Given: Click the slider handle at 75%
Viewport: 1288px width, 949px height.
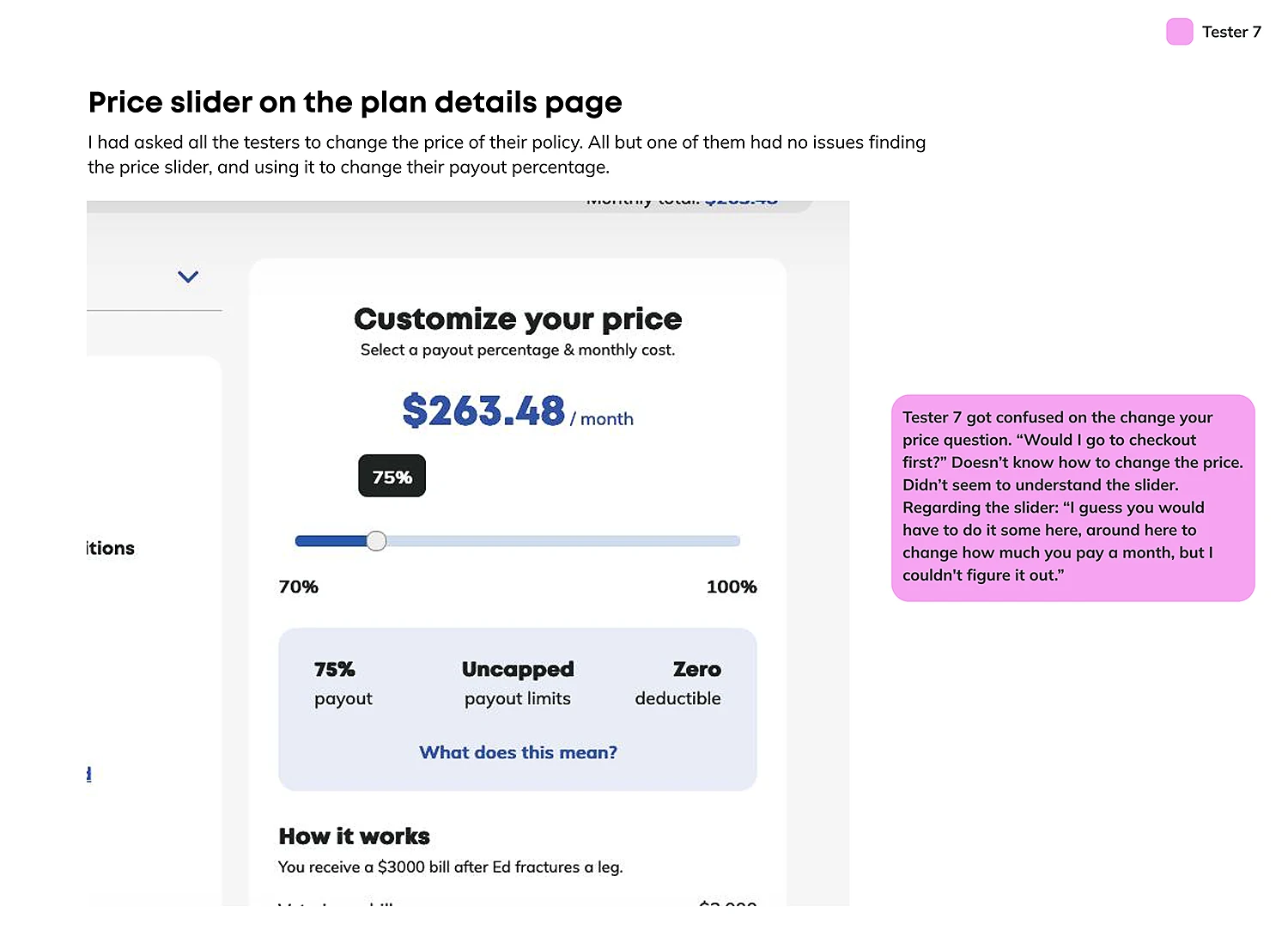Looking at the screenshot, I should 376,541.
